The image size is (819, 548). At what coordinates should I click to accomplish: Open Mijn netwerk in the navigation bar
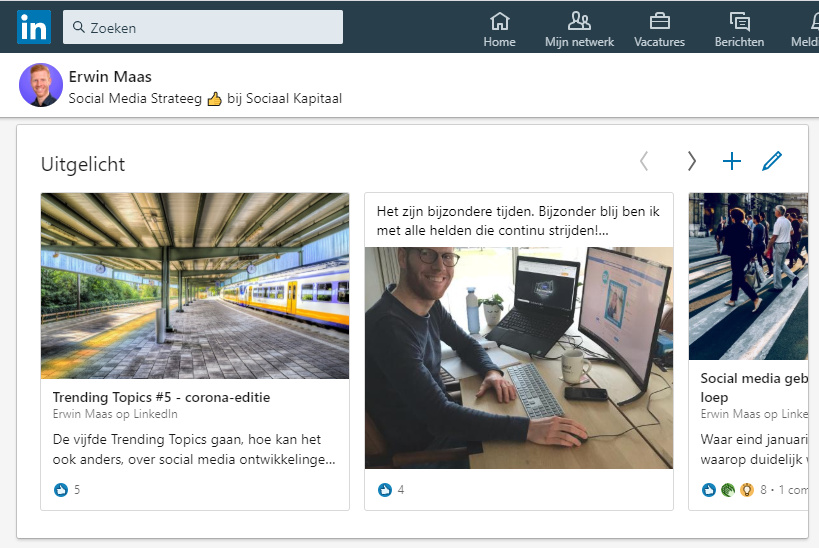point(579,30)
